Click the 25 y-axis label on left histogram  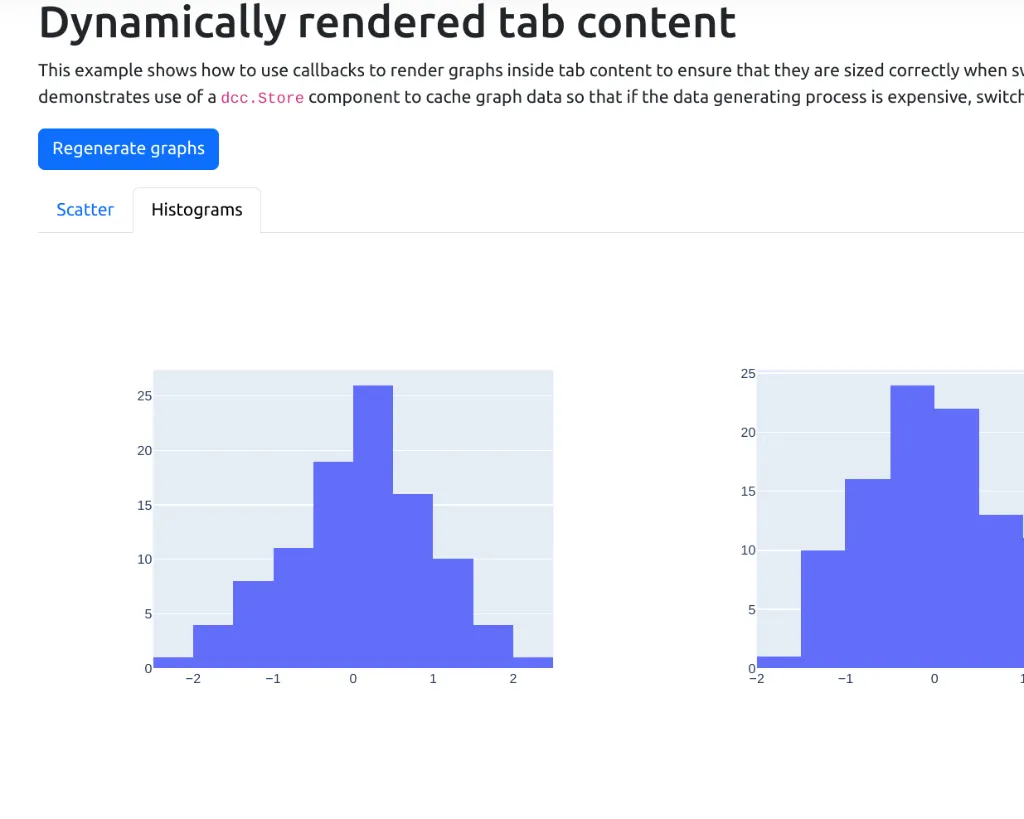(x=144, y=396)
